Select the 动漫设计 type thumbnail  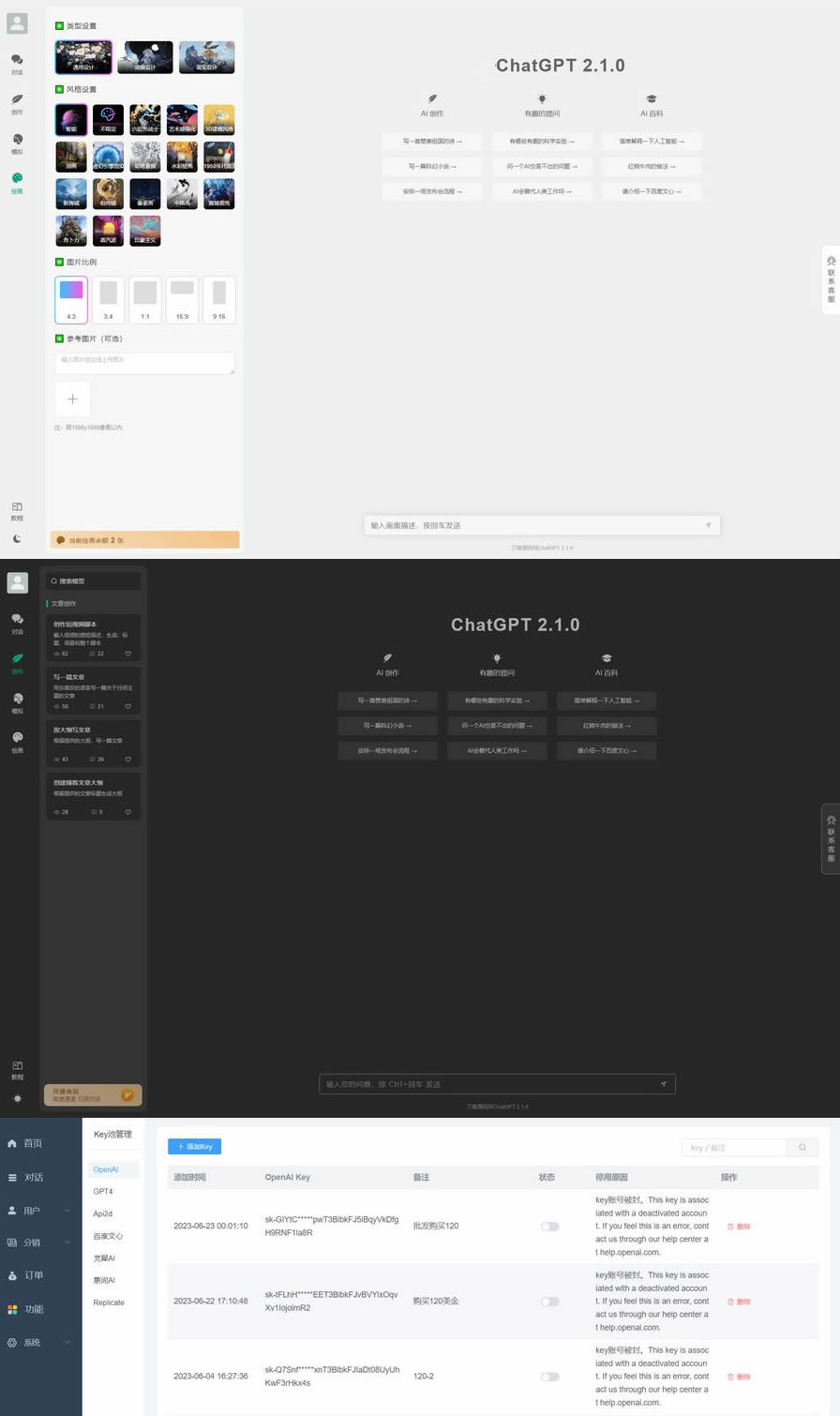click(145, 57)
